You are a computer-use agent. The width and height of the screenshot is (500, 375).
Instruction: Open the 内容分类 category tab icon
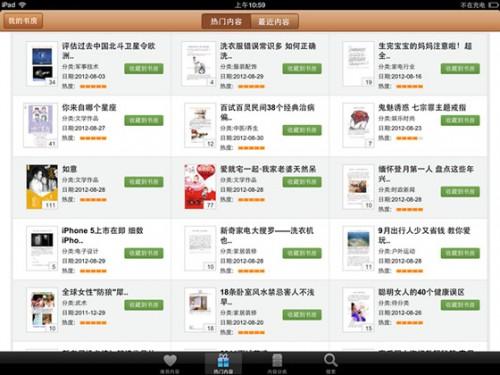(277, 363)
